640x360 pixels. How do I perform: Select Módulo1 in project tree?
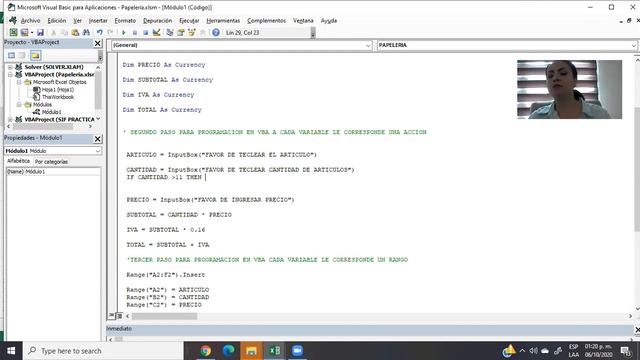(51, 112)
